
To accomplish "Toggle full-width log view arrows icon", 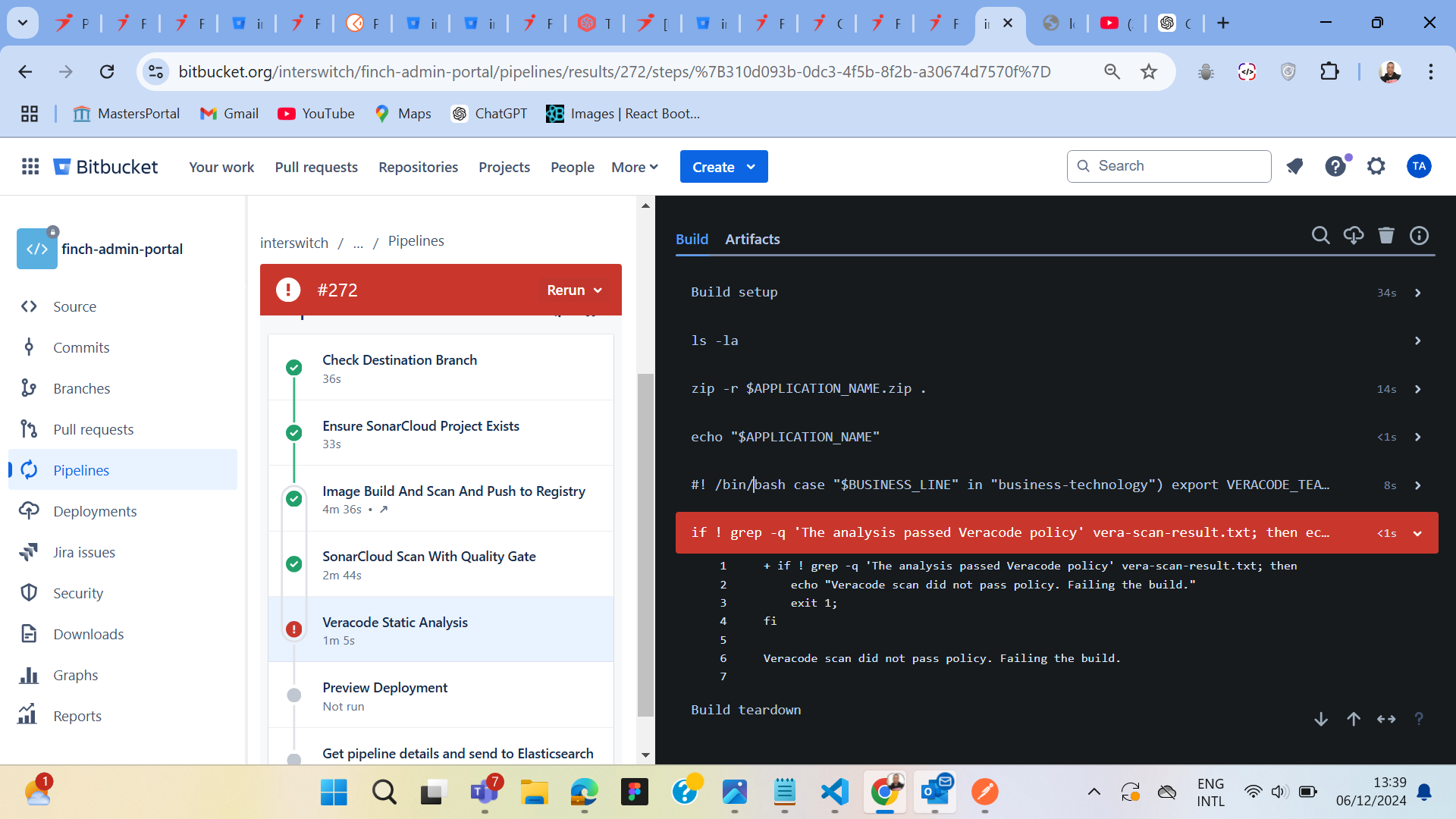I will tap(1386, 719).
